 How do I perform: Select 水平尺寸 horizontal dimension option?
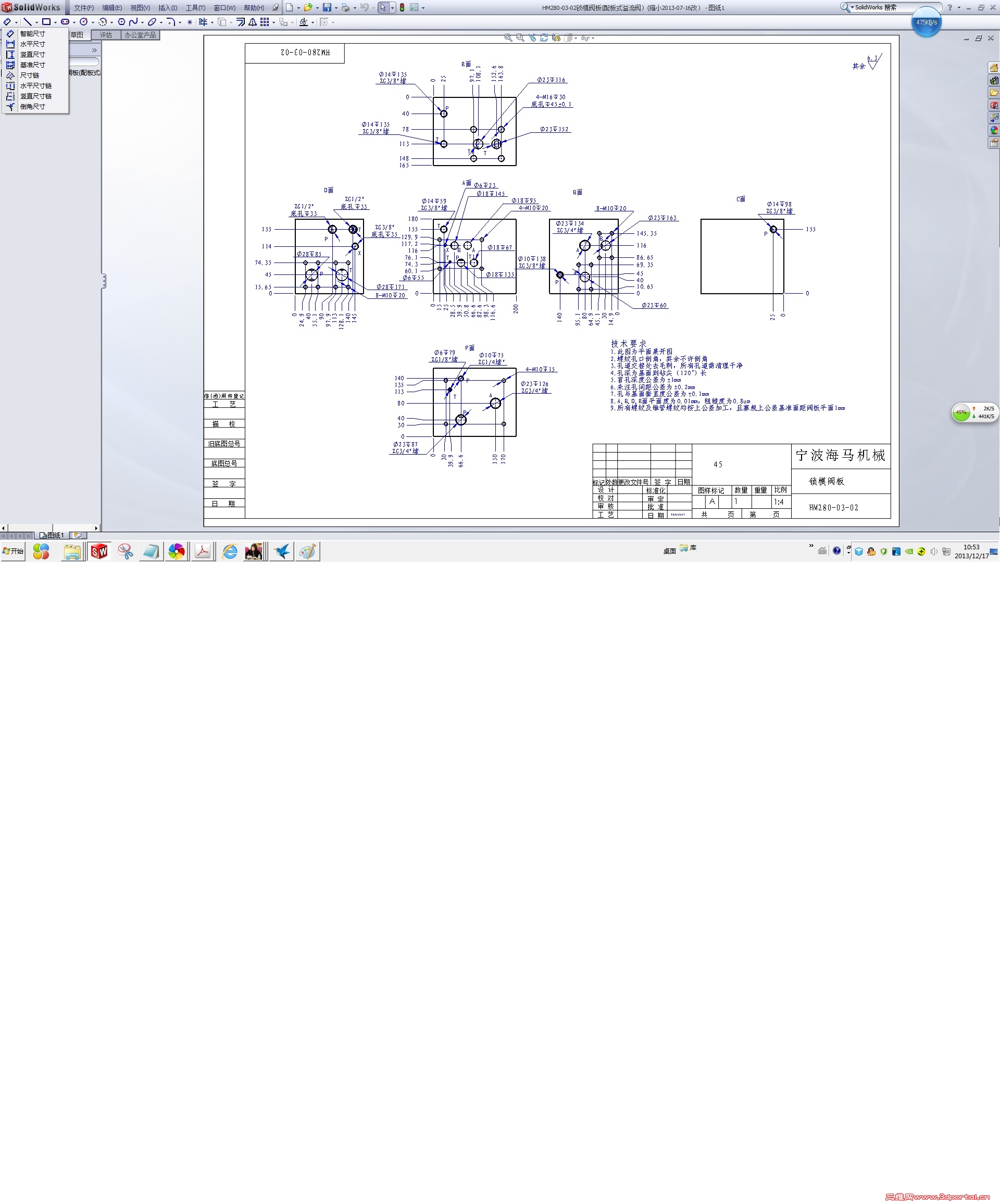(32, 44)
